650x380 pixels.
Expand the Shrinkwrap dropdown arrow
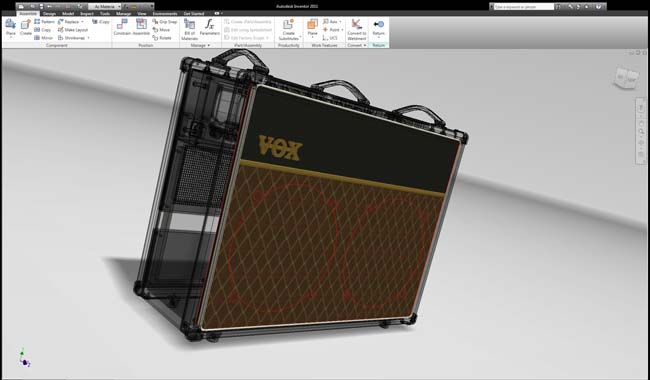click(x=88, y=38)
